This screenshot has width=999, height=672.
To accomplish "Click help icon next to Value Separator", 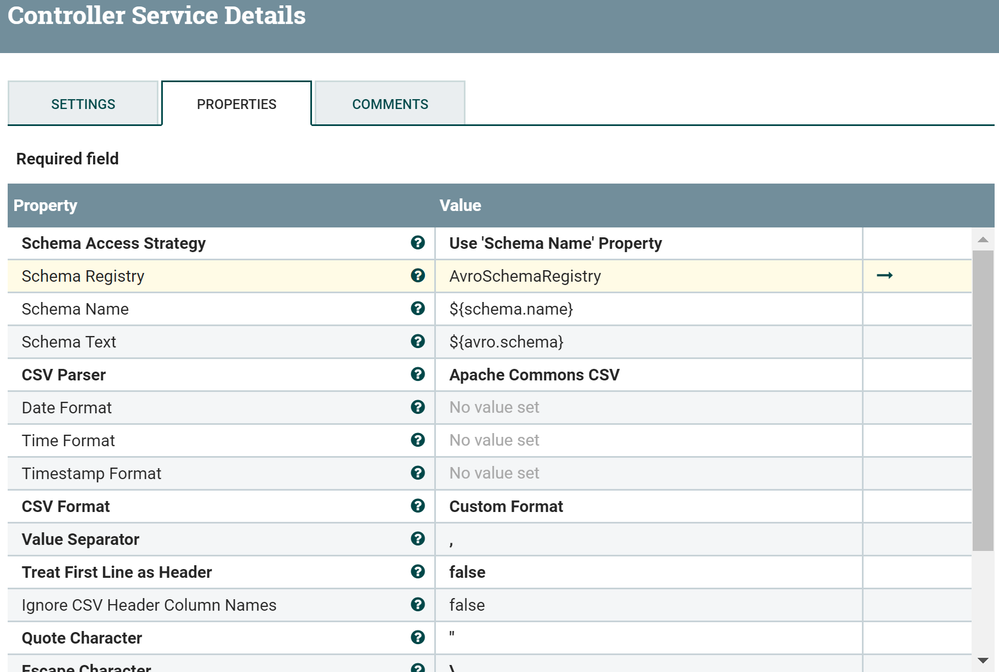I will coord(418,539).
